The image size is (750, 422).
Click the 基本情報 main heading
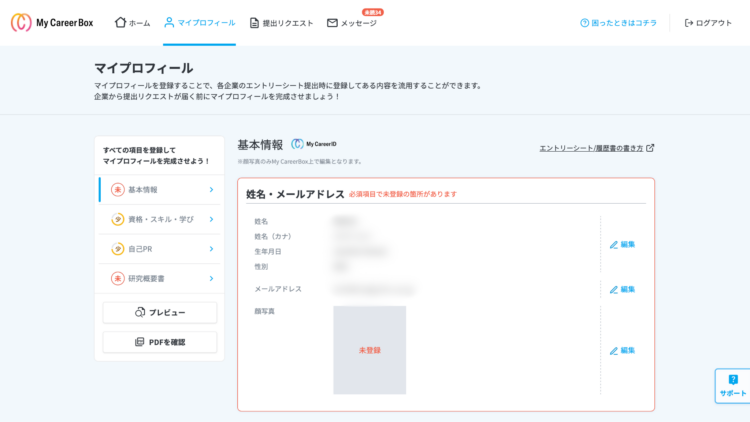click(260, 144)
